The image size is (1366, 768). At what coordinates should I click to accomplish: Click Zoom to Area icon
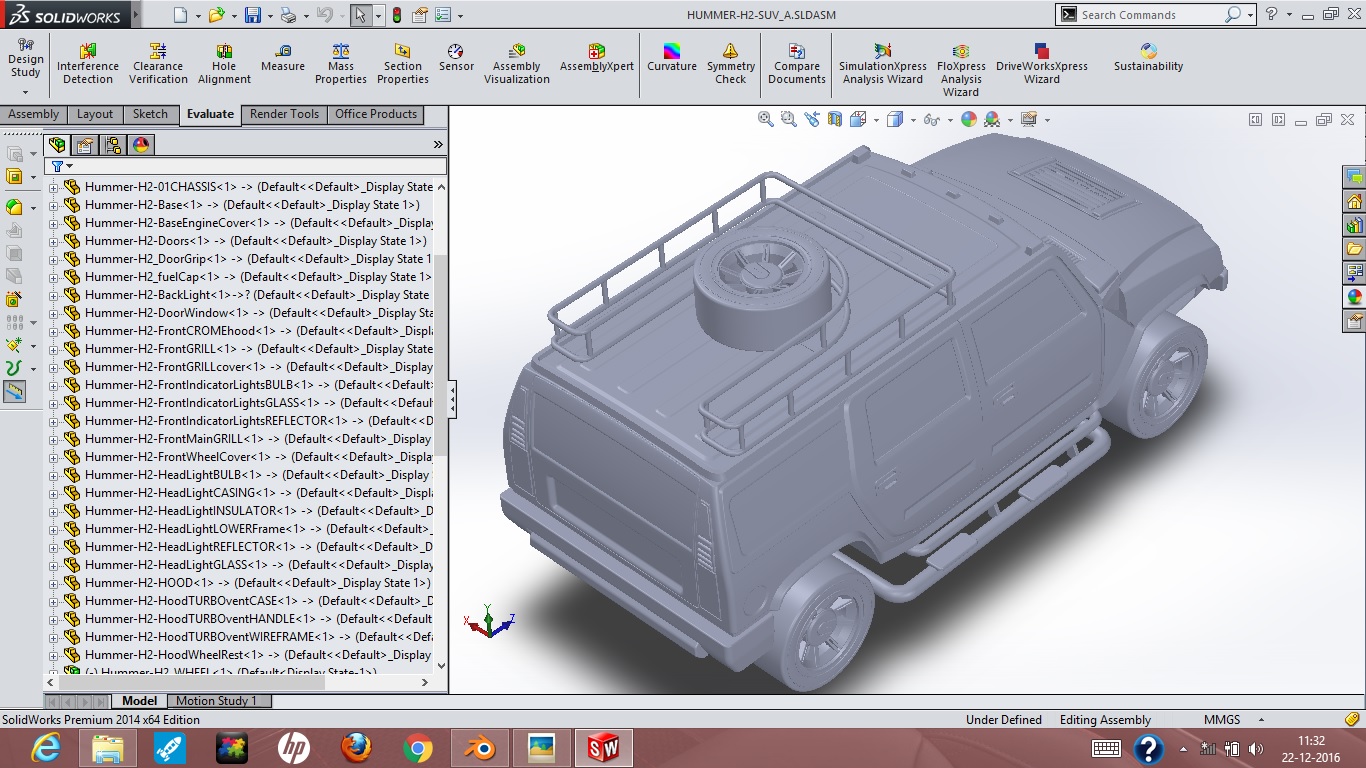coord(789,119)
